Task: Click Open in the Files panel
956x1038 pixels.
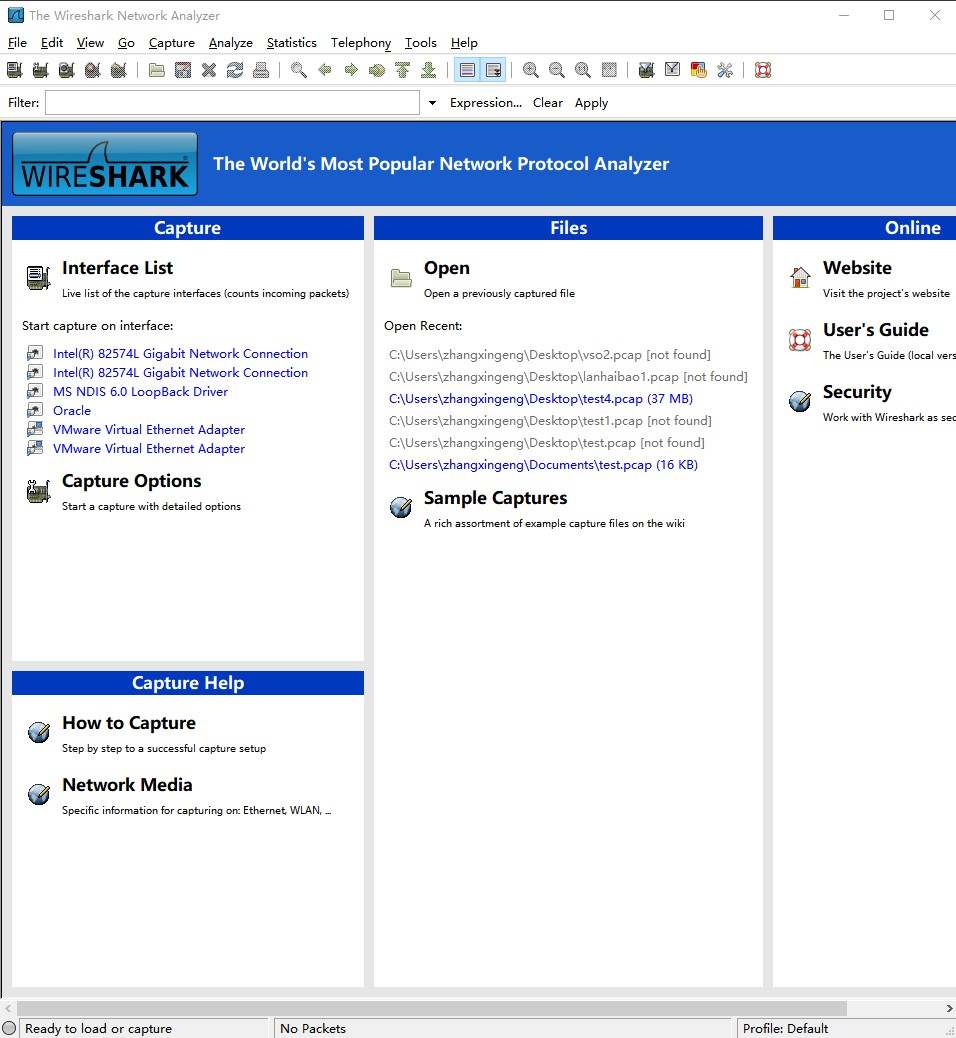Action: point(447,267)
